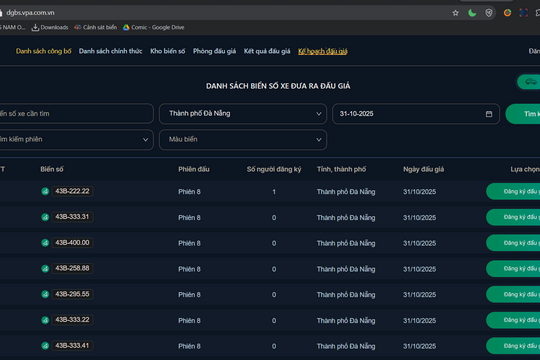Click the green moon extension icon
Screen dimensions: 540x360
click(472, 13)
